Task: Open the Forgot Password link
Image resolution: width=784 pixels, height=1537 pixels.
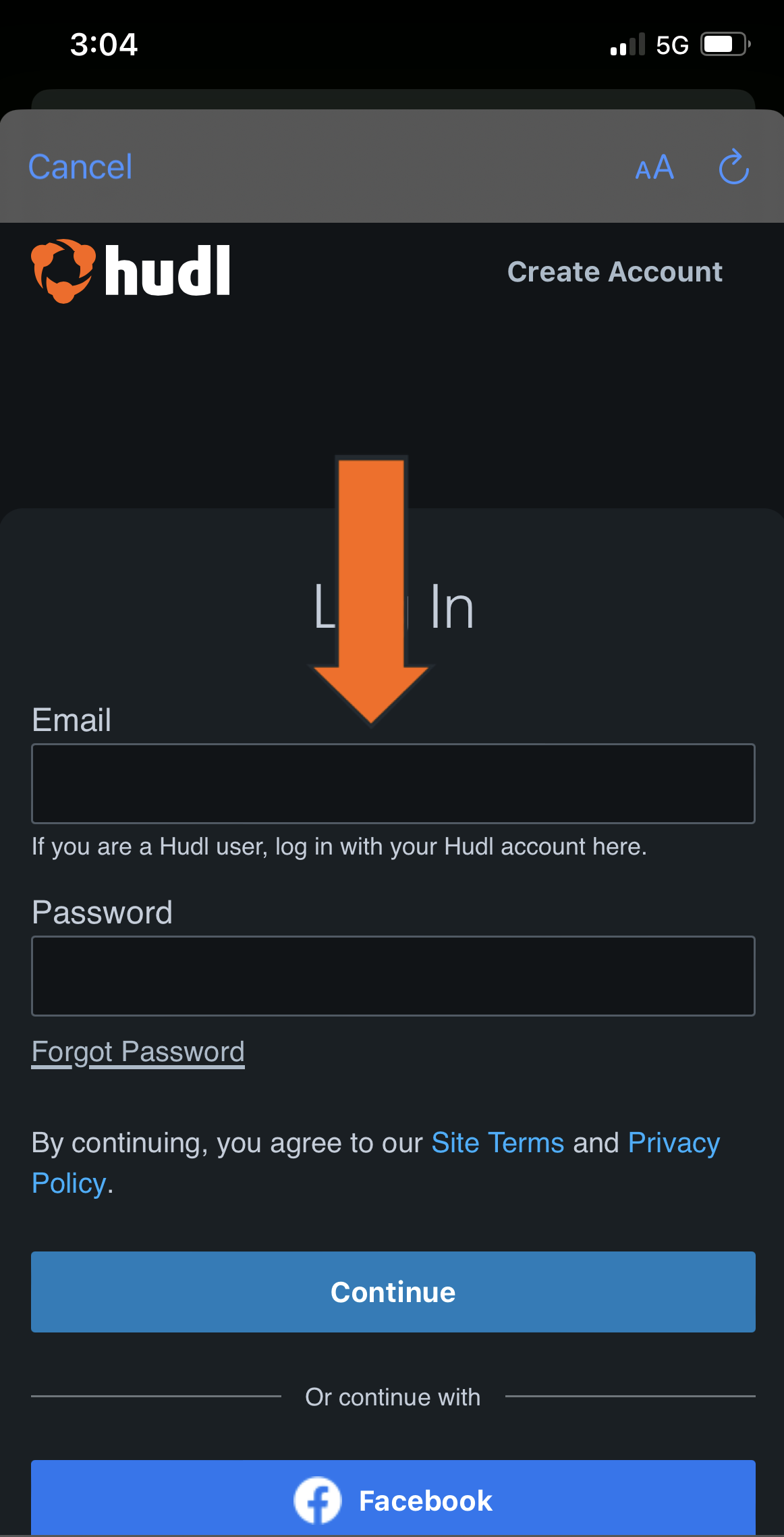Action: pyautogui.click(x=138, y=1051)
